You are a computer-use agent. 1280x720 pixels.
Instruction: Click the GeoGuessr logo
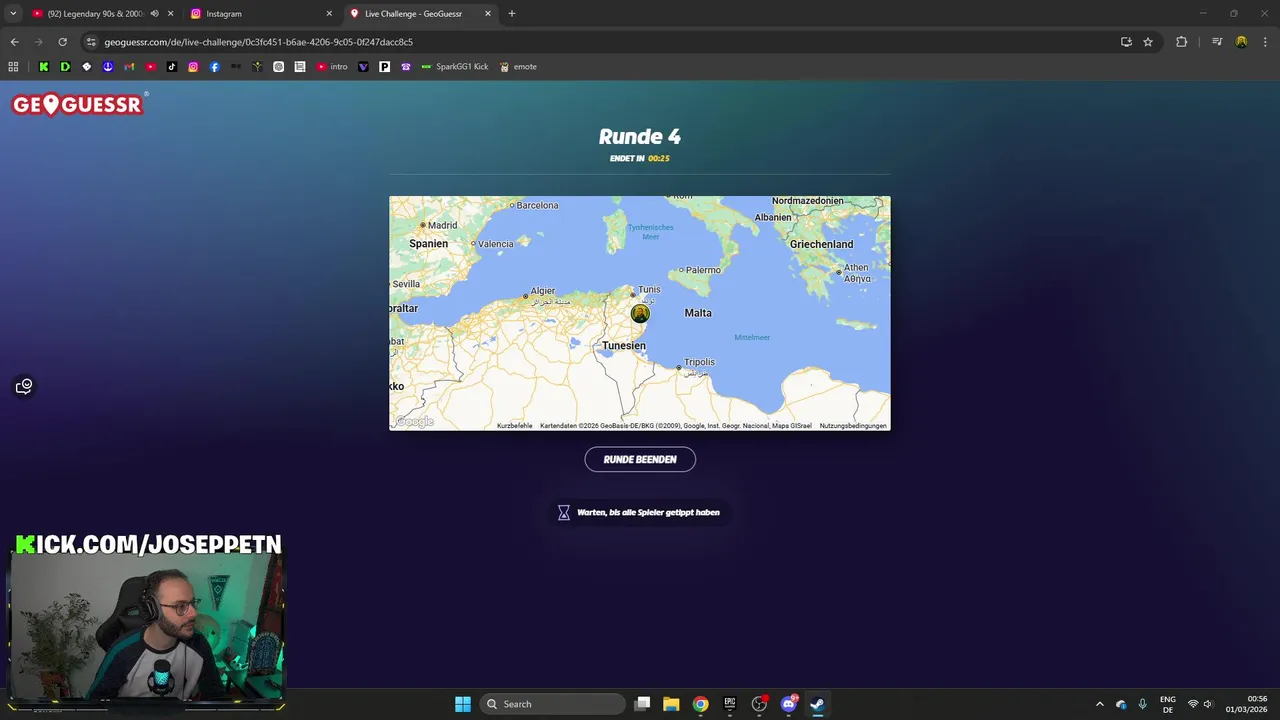pos(79,104)
